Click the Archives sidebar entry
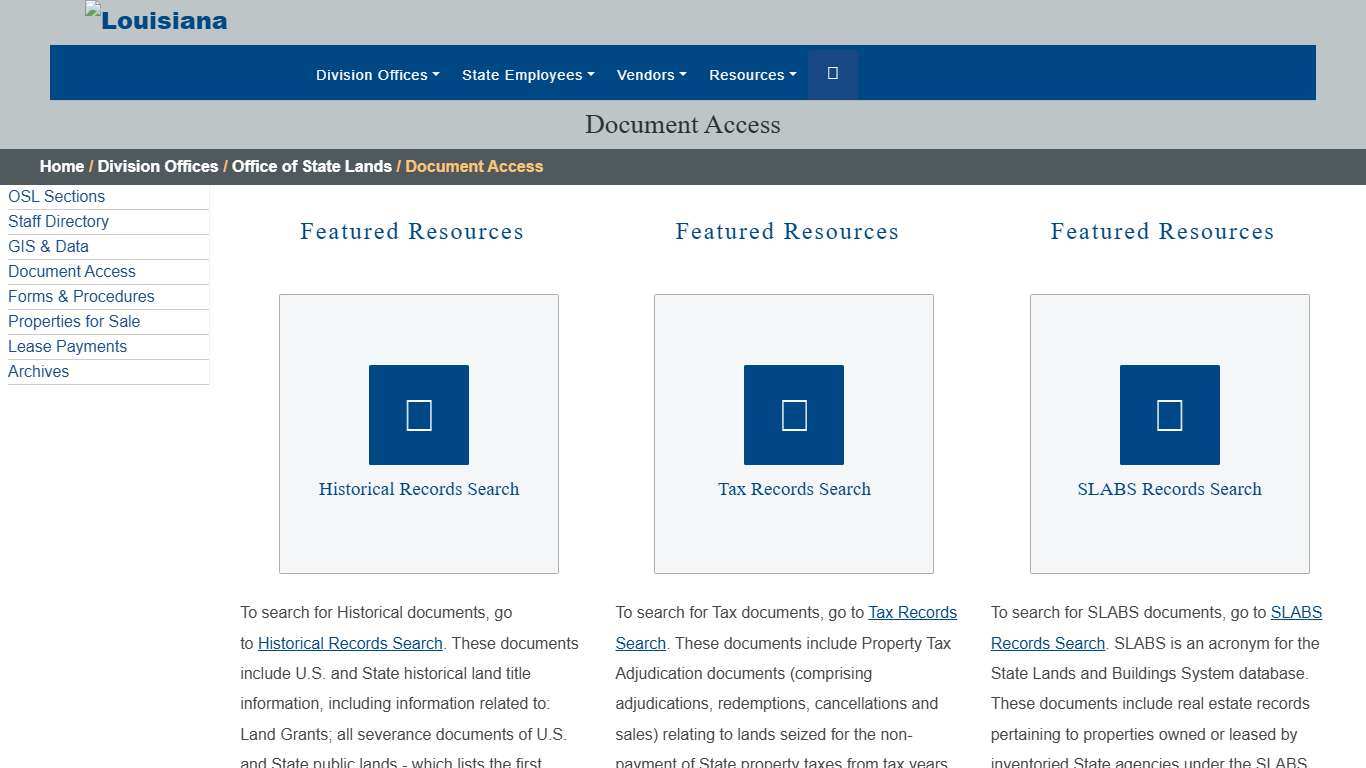This screenshot has width=1366, height=768. point(38,371)
